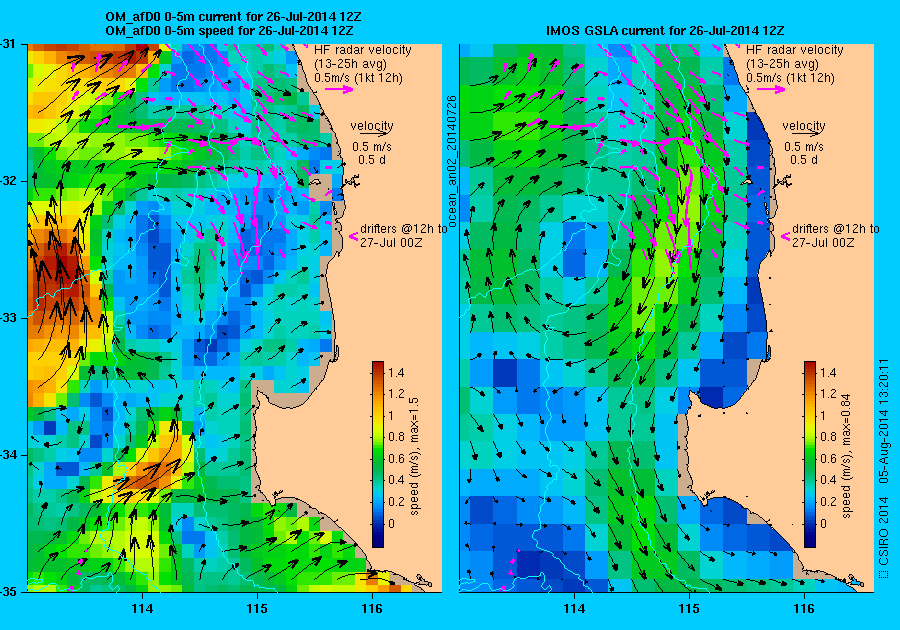Click longitude label 115 under right map

[689, 609]
